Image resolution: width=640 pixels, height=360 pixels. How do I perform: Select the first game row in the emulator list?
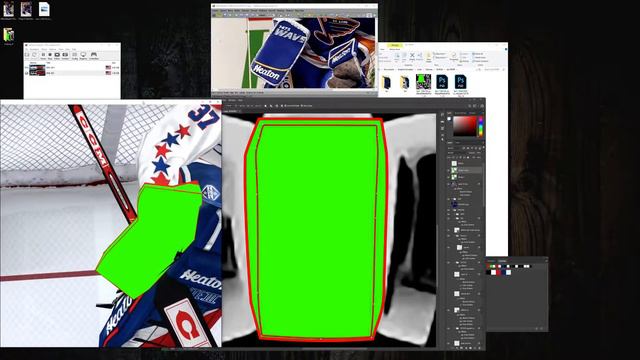(72, 67)
